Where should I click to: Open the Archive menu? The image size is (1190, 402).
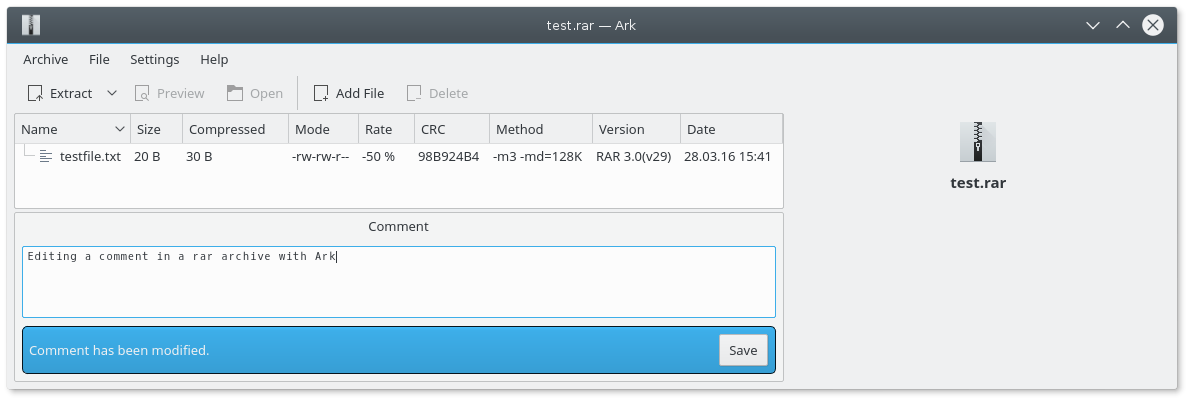coord(45,59)
